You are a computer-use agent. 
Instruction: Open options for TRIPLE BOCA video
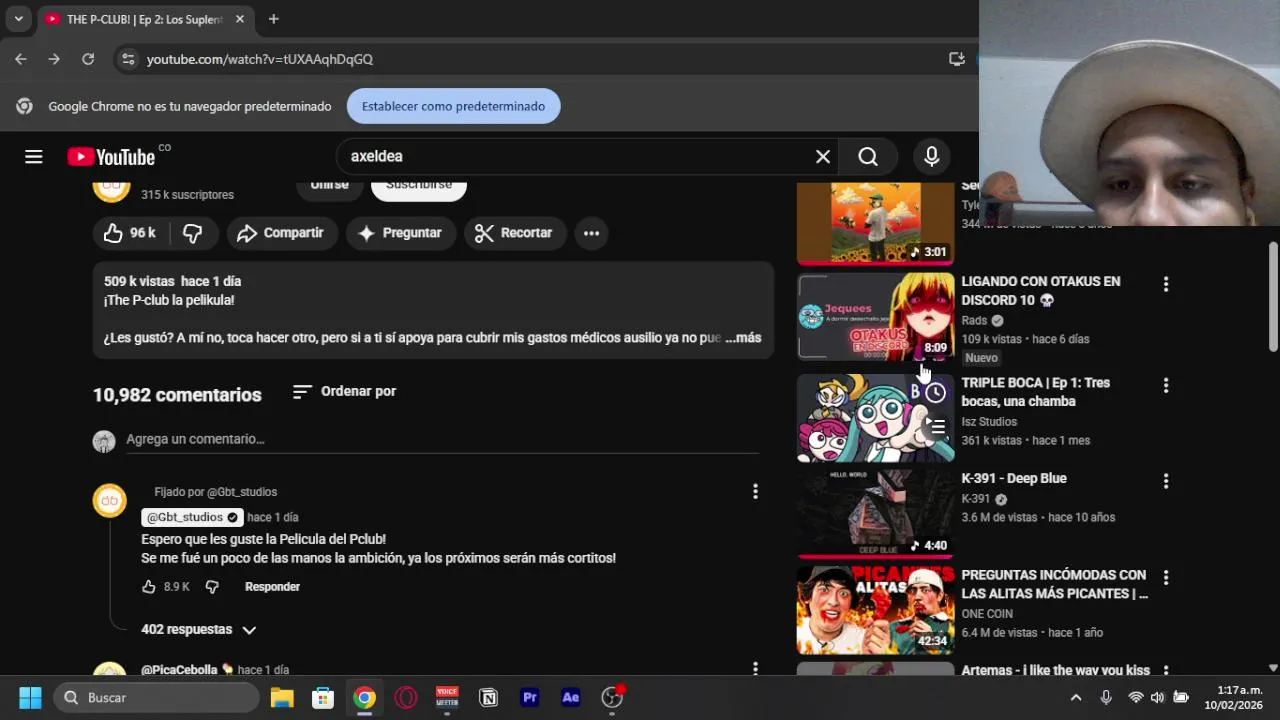coord(1165,385)
